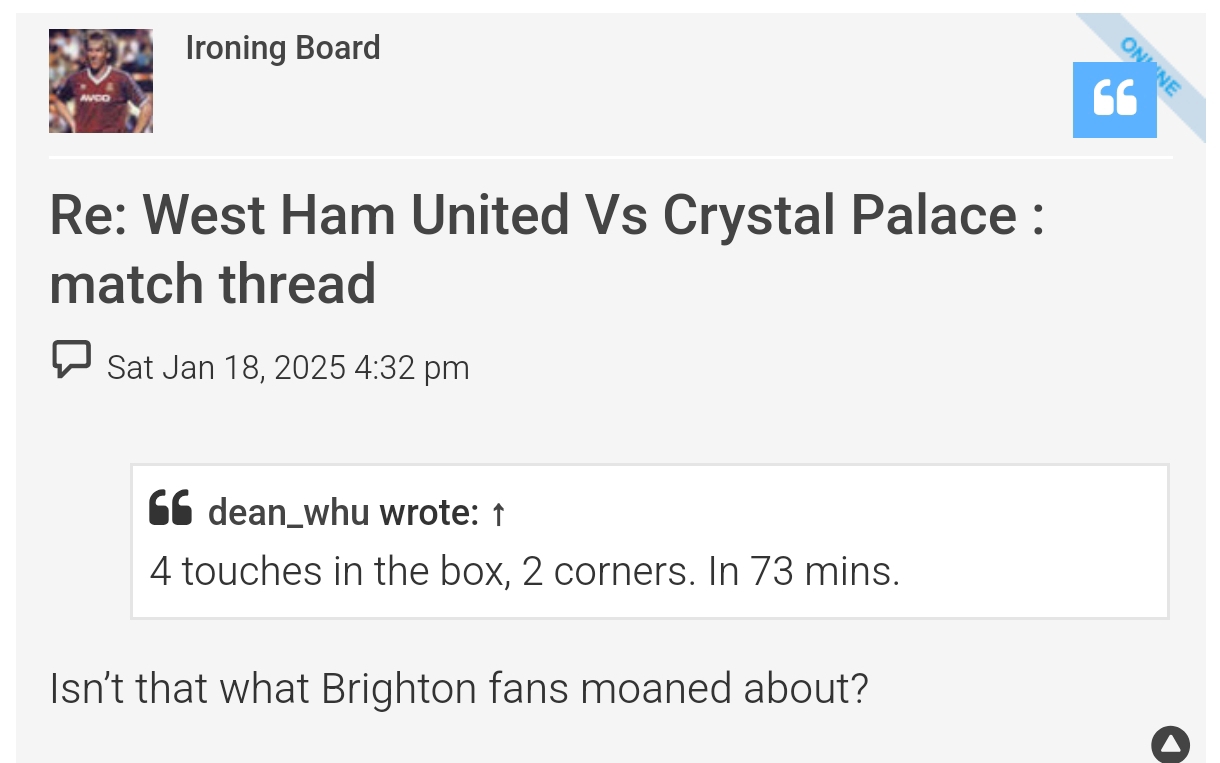This screenshot has width=1220, height=763.
Task: Click the quotation mark icon in the blockquote
Action: pyautogui.click(x=170, y=508)
